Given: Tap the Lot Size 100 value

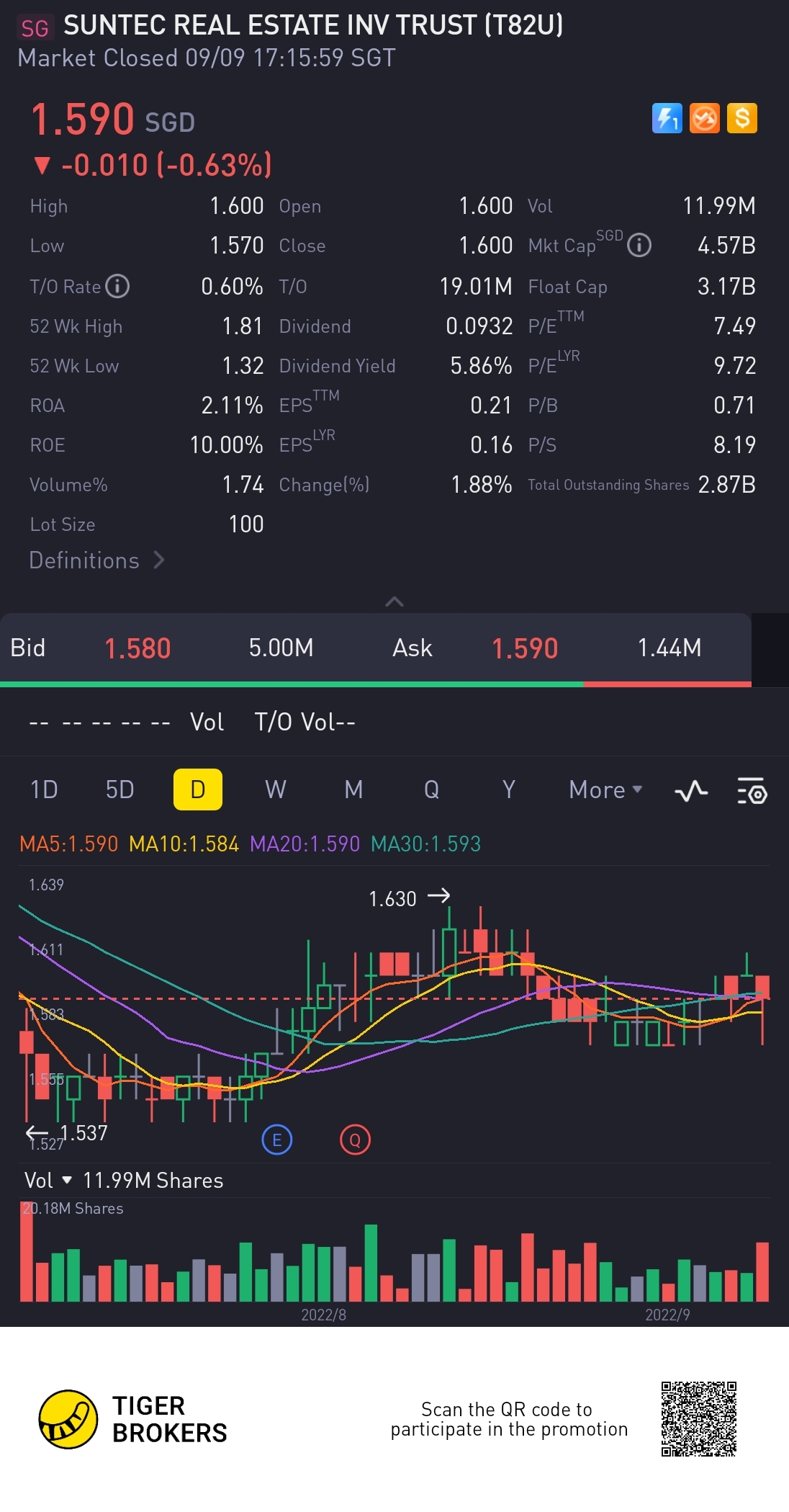Looking at the screenshot, I should (246, 524).
